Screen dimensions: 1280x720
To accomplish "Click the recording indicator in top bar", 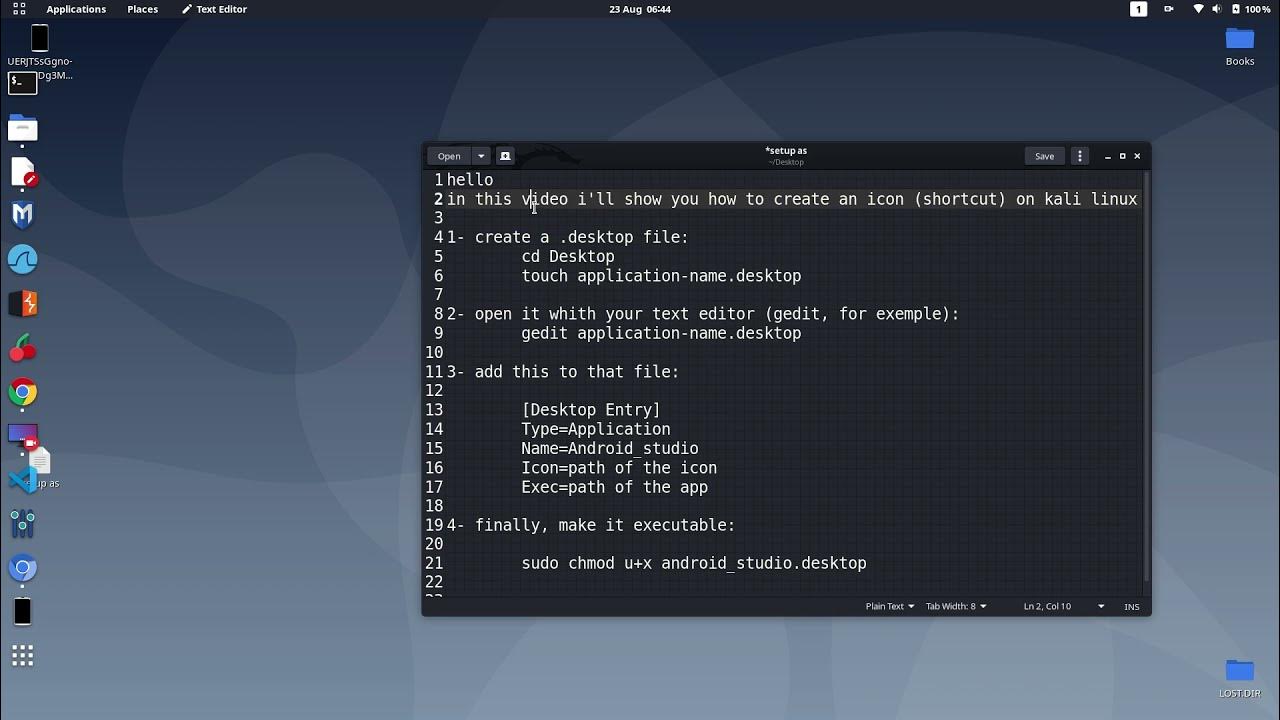I will [1169, 9].
